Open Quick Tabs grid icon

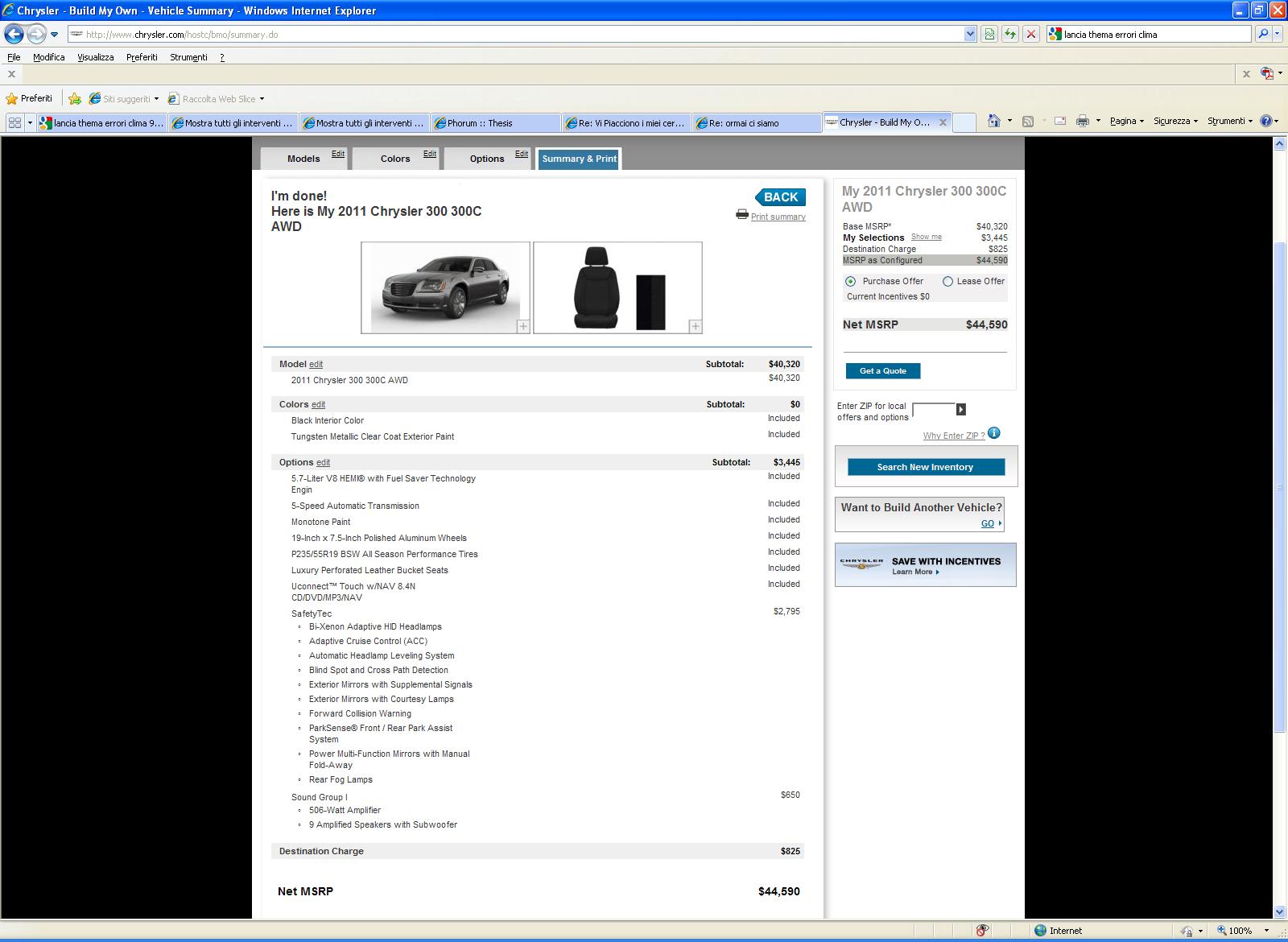tap(14, 122)
